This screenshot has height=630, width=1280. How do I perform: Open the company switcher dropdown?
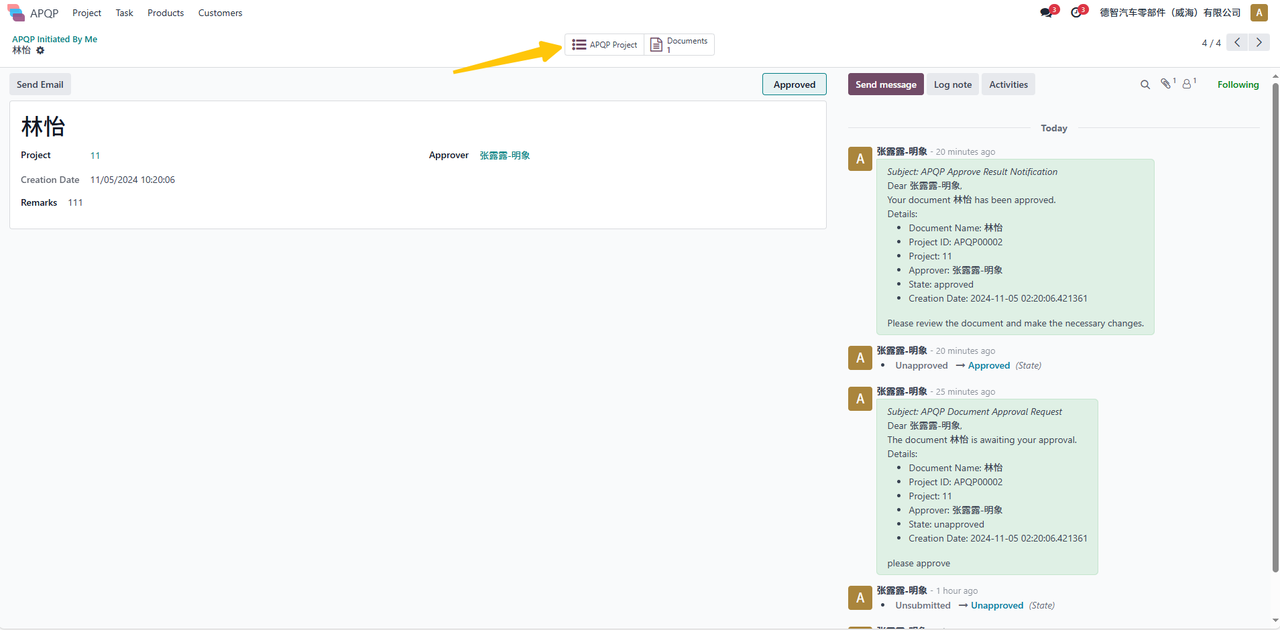click(x=1169, y=13)
